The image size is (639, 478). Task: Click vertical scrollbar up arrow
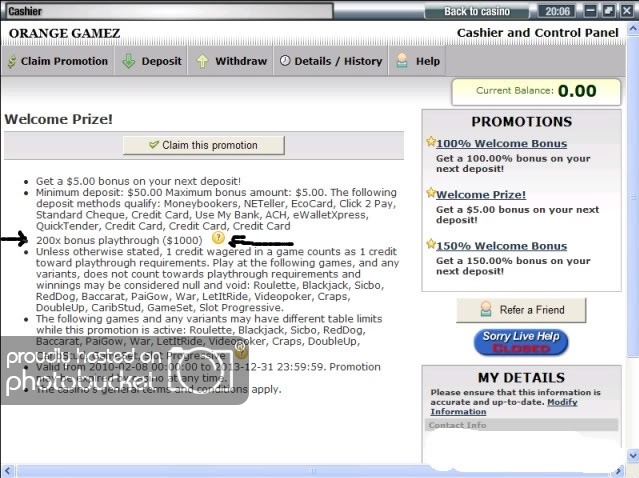pos(633,29)
